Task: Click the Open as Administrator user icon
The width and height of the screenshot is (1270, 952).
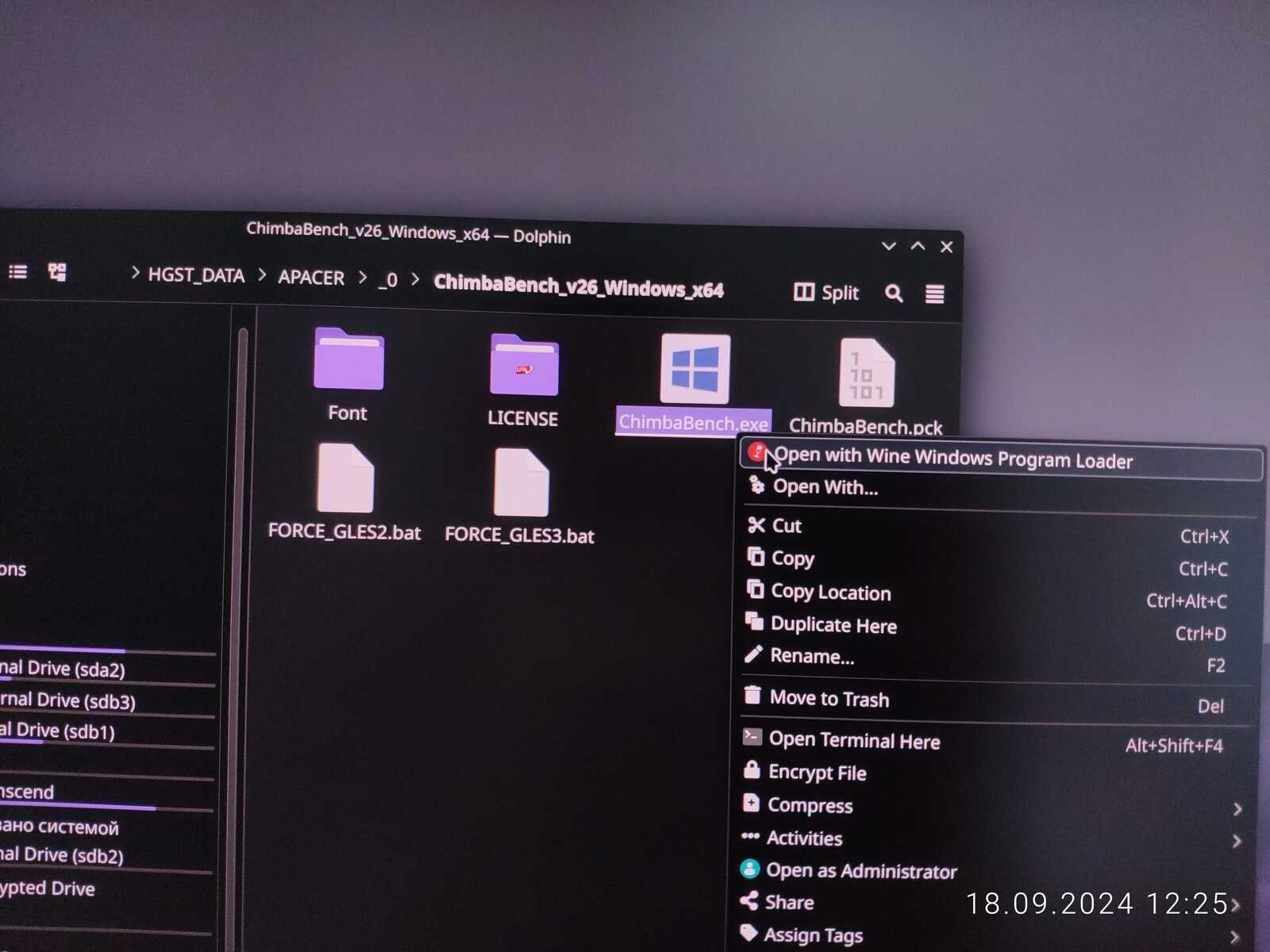Action: [749, 869]
